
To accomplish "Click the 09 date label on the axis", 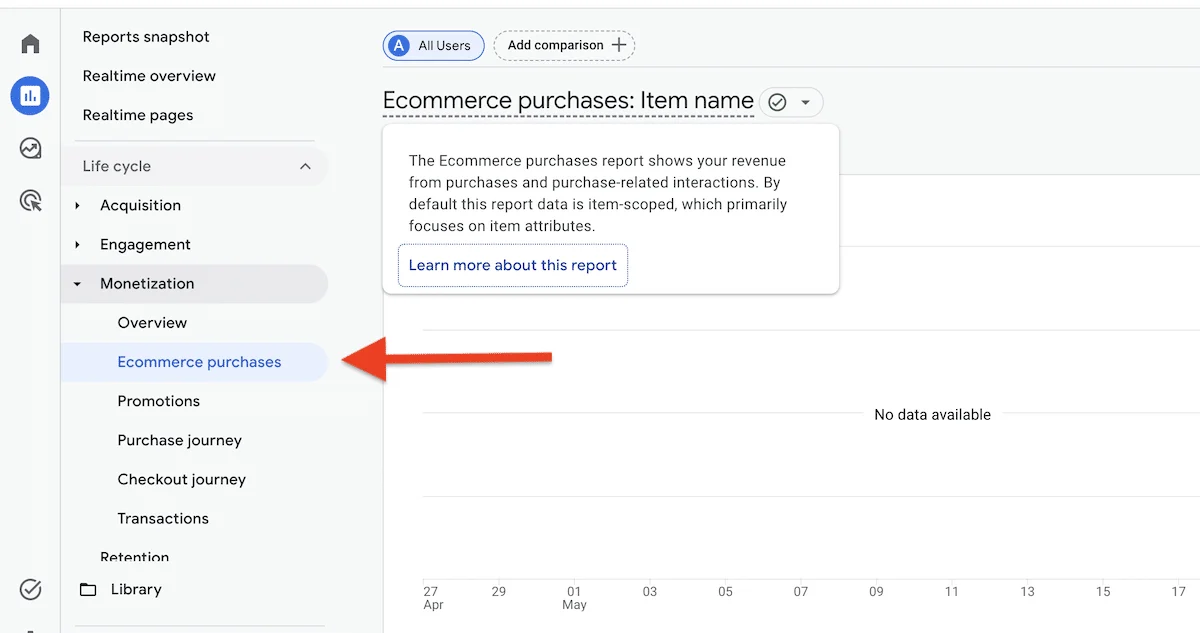I will 876,592.
